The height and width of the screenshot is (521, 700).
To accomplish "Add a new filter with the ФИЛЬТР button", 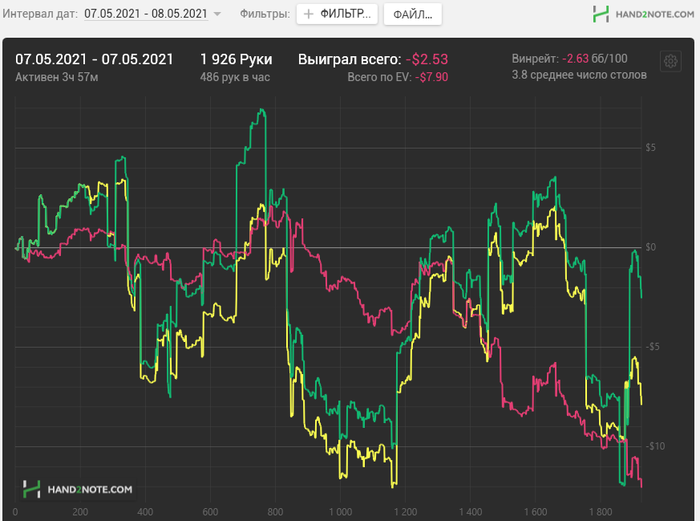I will pyautogui.click(x=337, y=14).
